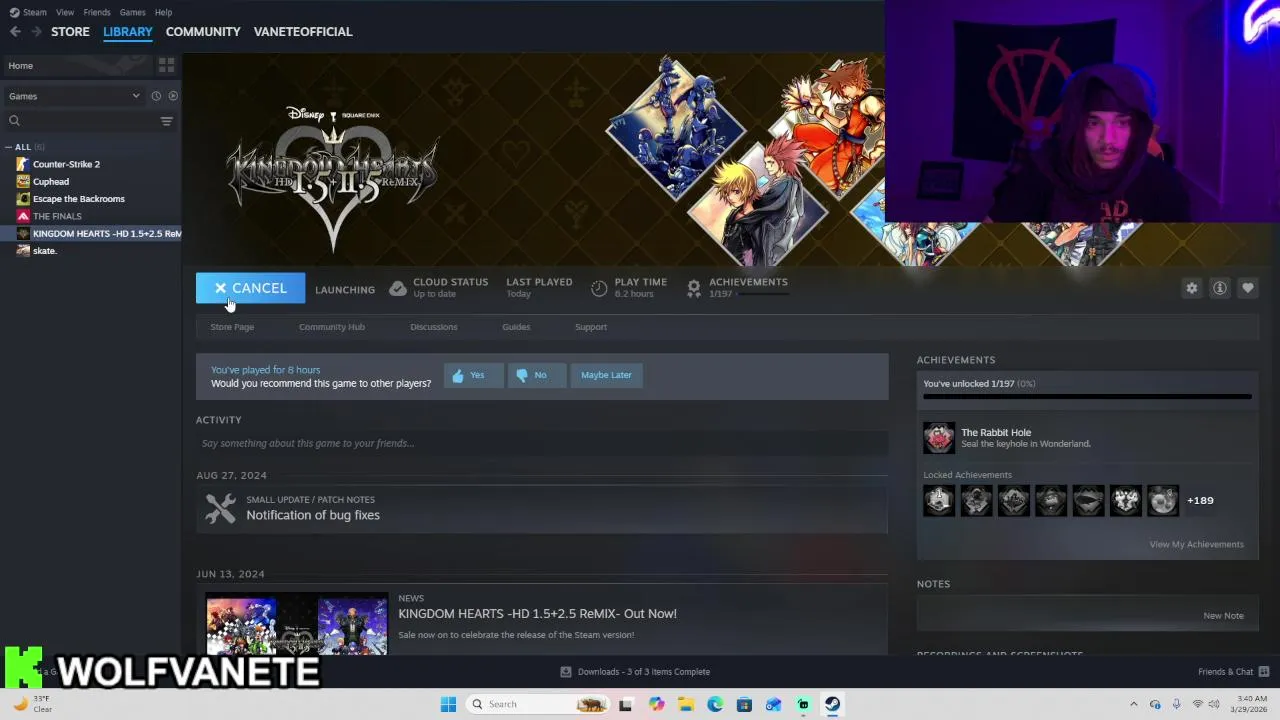Click the first locked achievement icon
Viewport: 1280px width, 720px height.
tap(939, 500)
